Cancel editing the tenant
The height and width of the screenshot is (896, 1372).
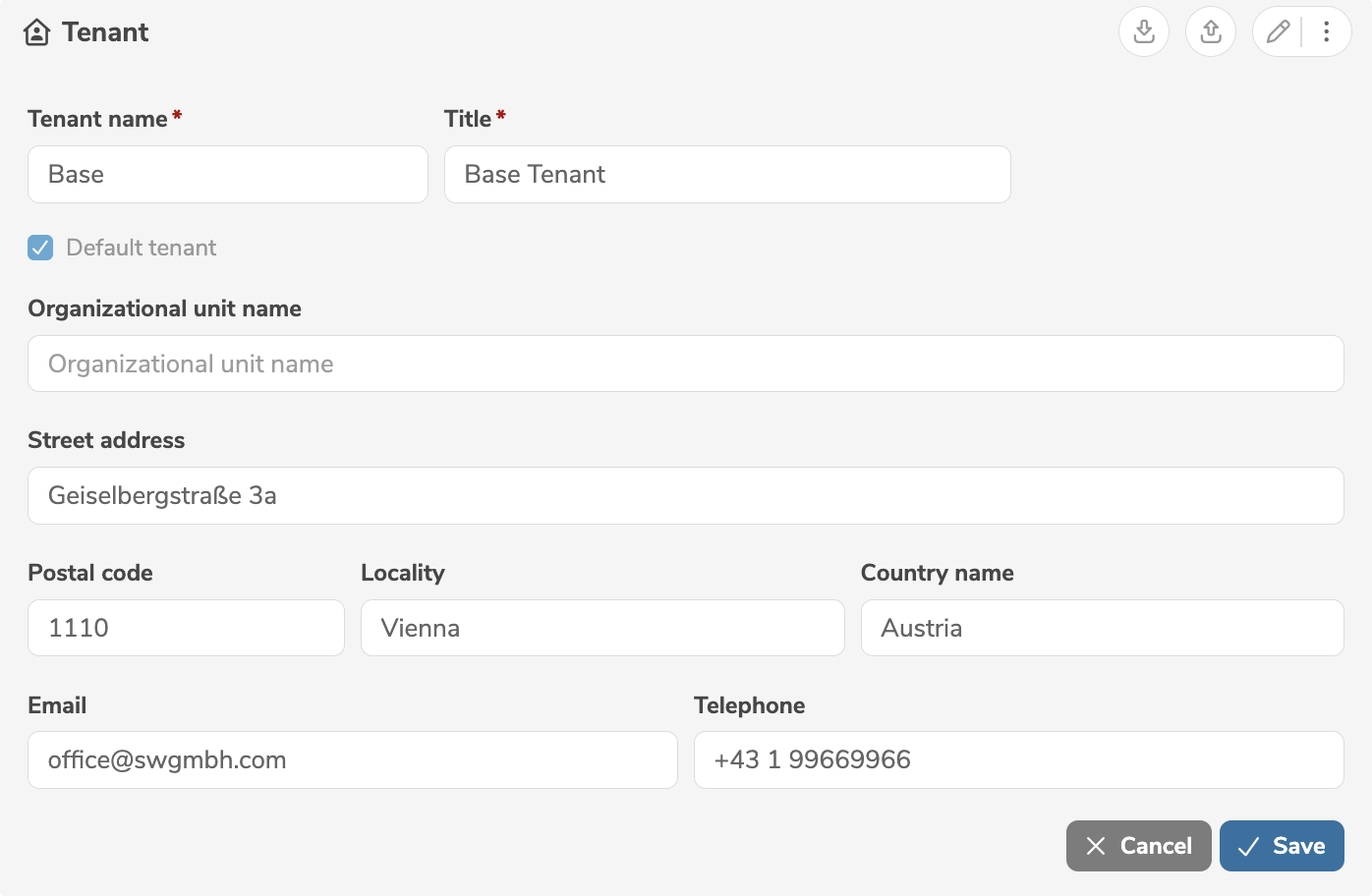pos(1138,846)
